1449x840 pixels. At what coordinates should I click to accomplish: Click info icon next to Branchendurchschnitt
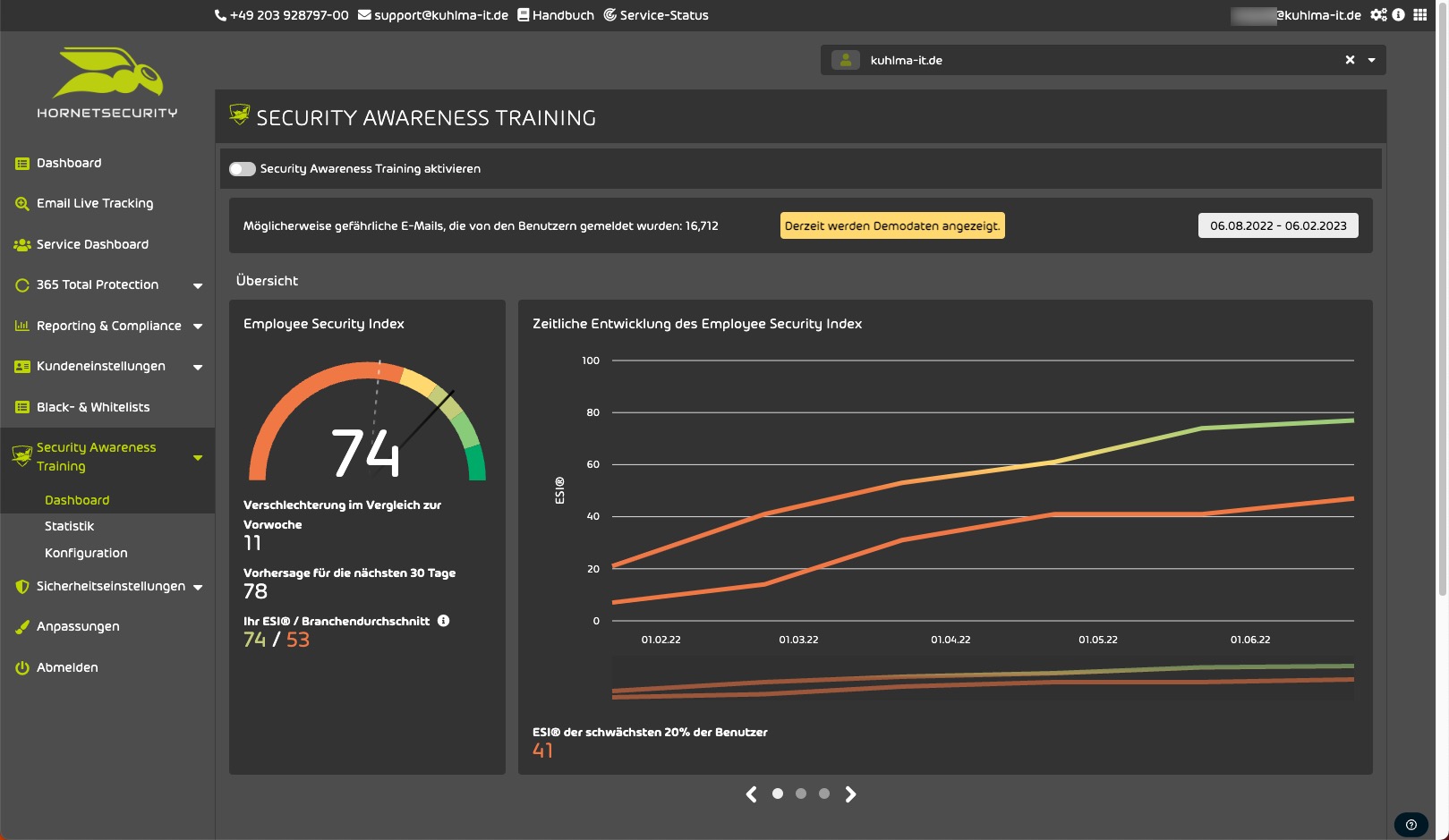coord(443,621)
